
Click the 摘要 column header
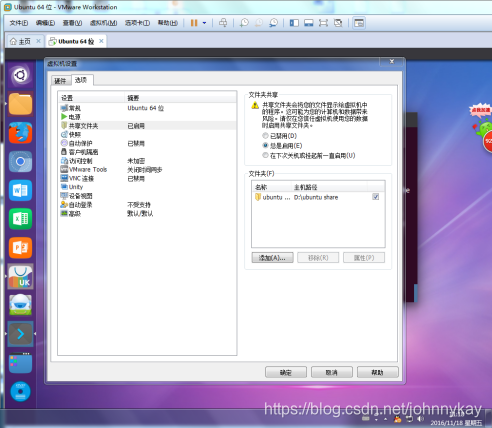180,98
